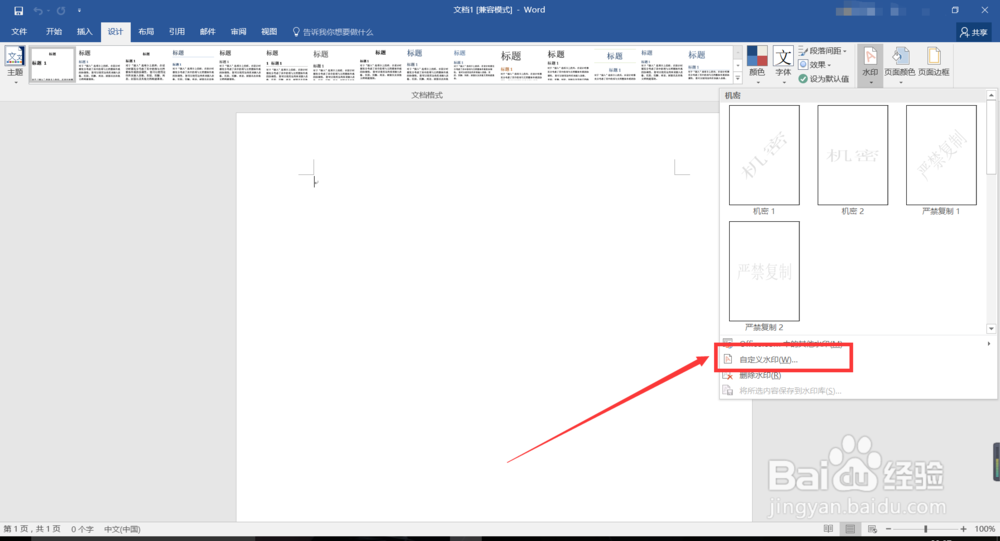Click watermark gallery scroll-up arrow
The height and width of the screenshot is (541, 1000).
pyautogui.click(x=991, y=95)
